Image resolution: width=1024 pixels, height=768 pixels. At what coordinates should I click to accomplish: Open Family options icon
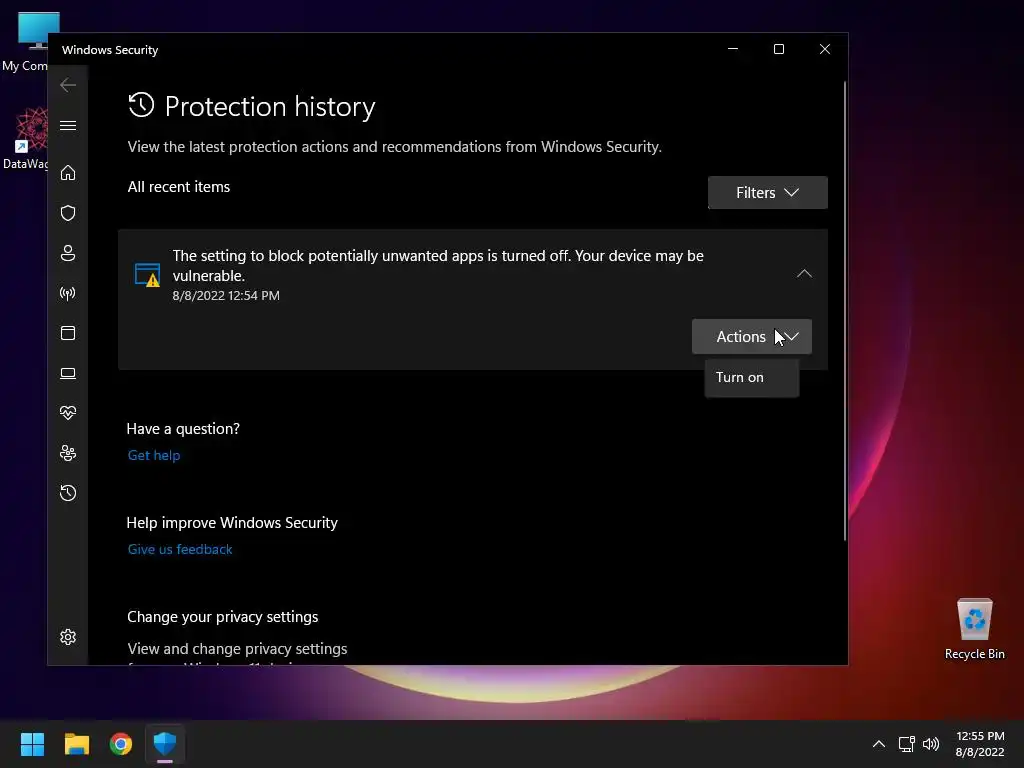pos(68,453)
